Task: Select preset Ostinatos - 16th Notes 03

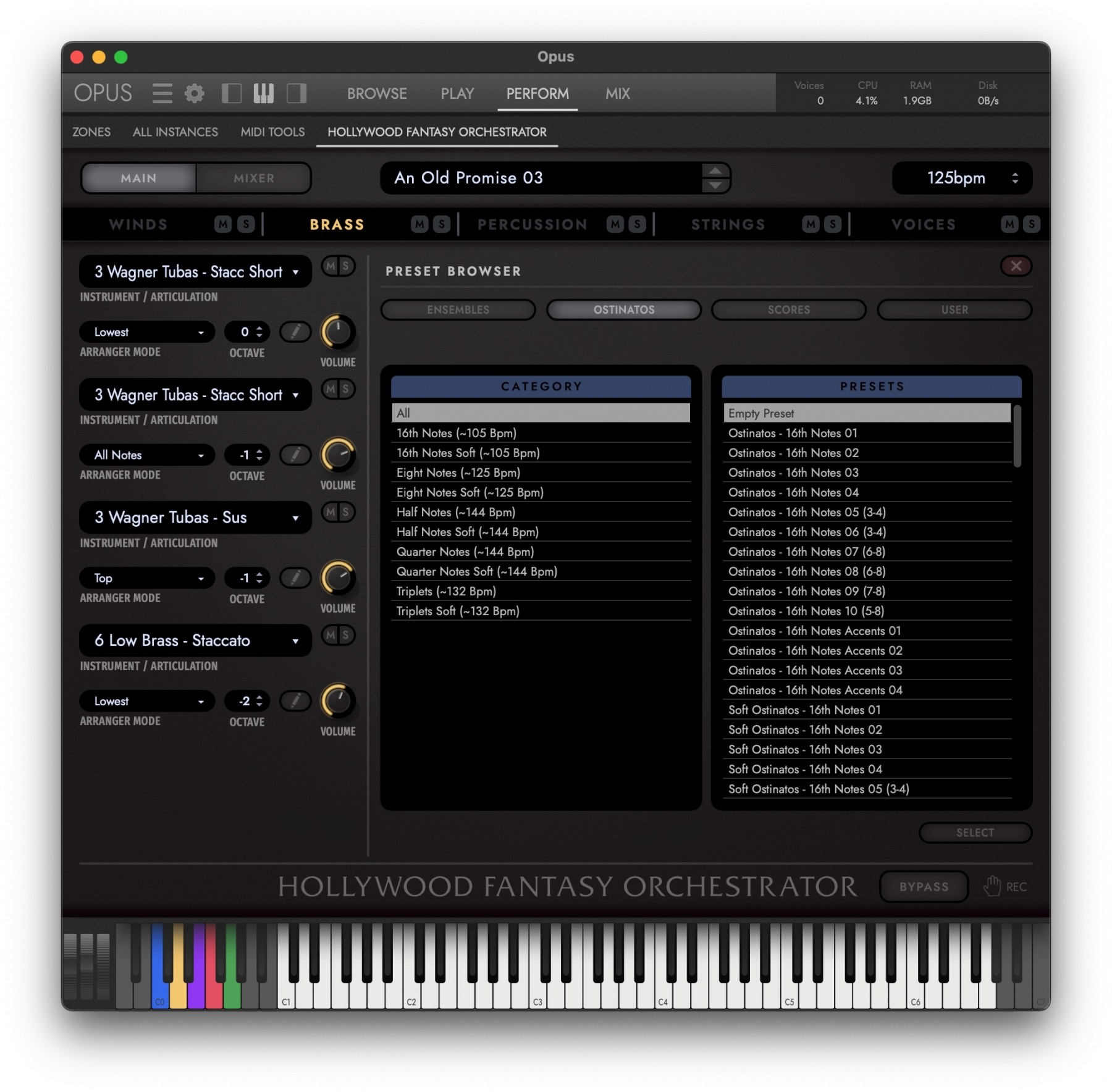Action: click(x=867, y=472)
